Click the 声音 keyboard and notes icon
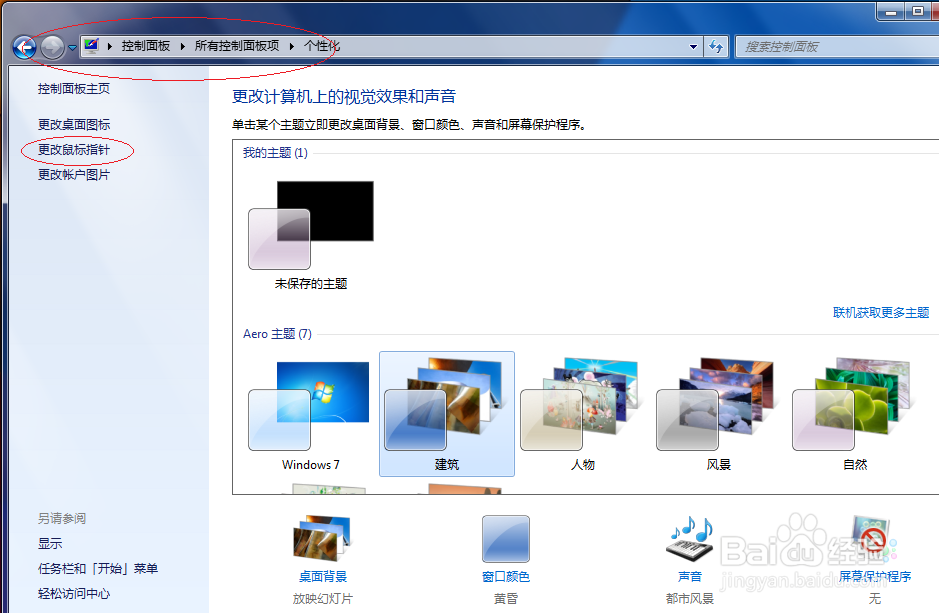Viewport: 939px width, 613px height. click(690, 539)
